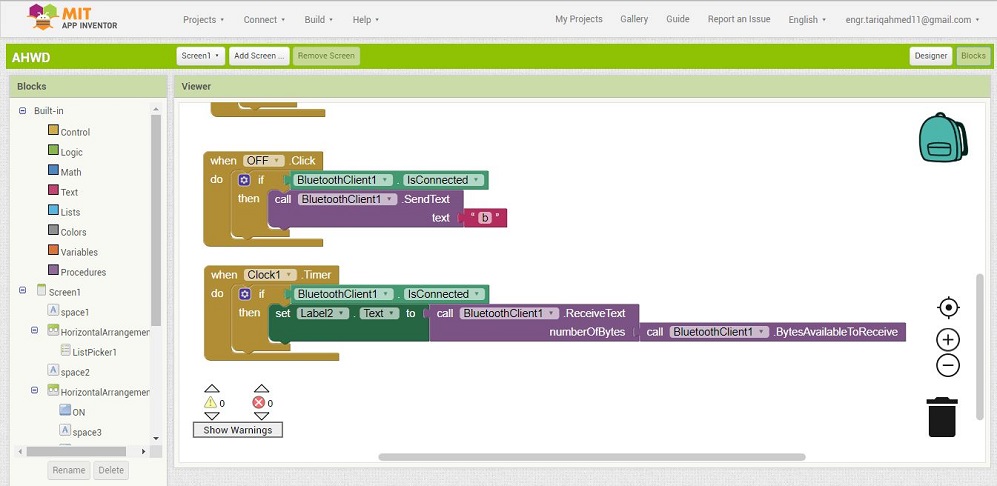Go to next error with down arrow
Screen dimensions: 997x486
click(261, 416)
